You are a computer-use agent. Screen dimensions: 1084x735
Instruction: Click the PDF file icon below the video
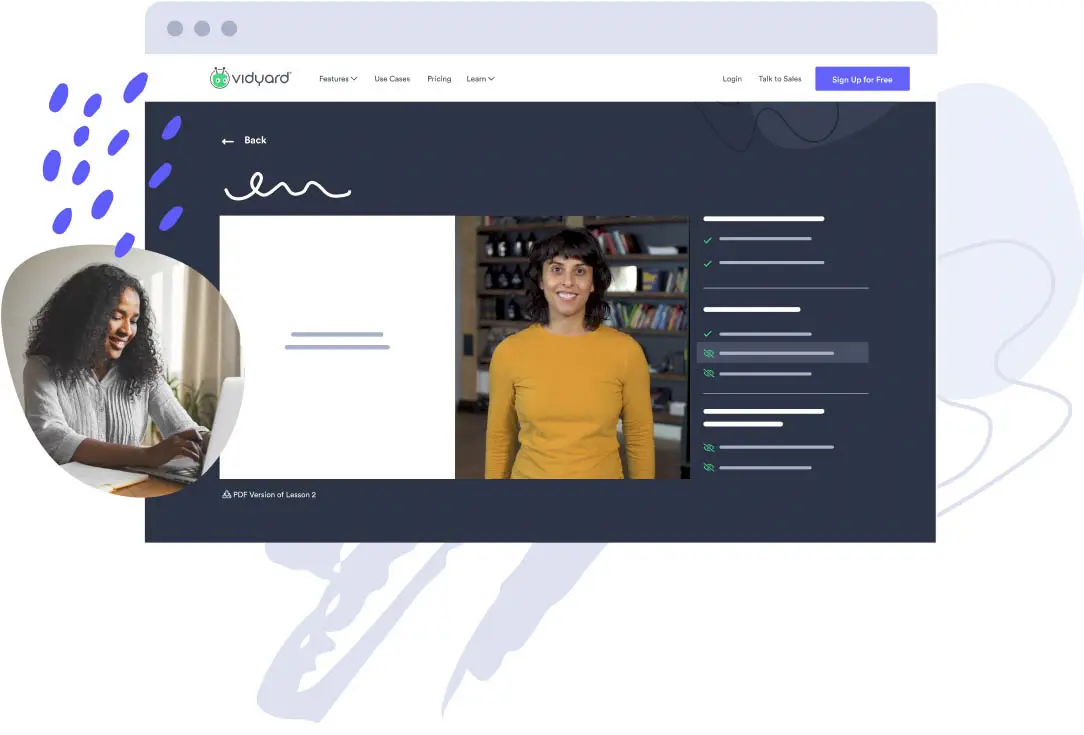[x=226, y=494]
